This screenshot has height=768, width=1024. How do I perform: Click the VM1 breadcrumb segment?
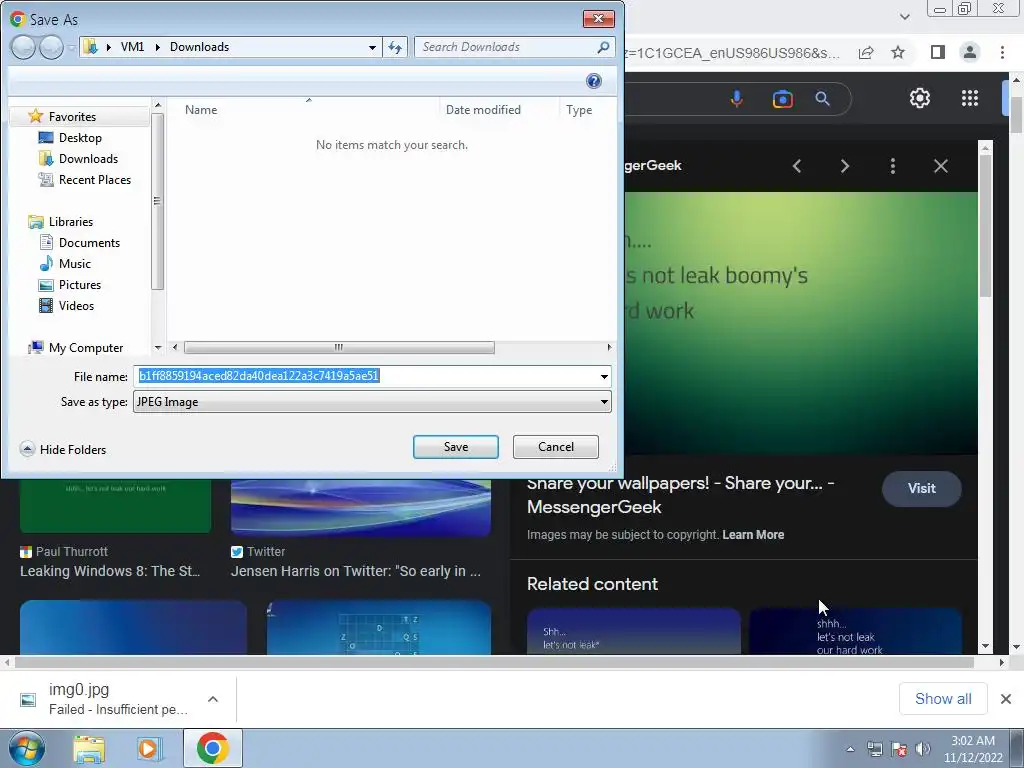pos(133,47)
